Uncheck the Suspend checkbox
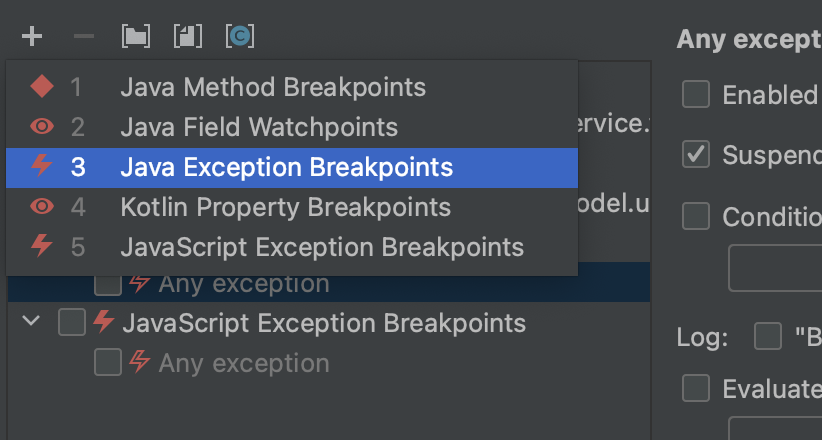Screen dimensions: 822x440 click(696, 155)
